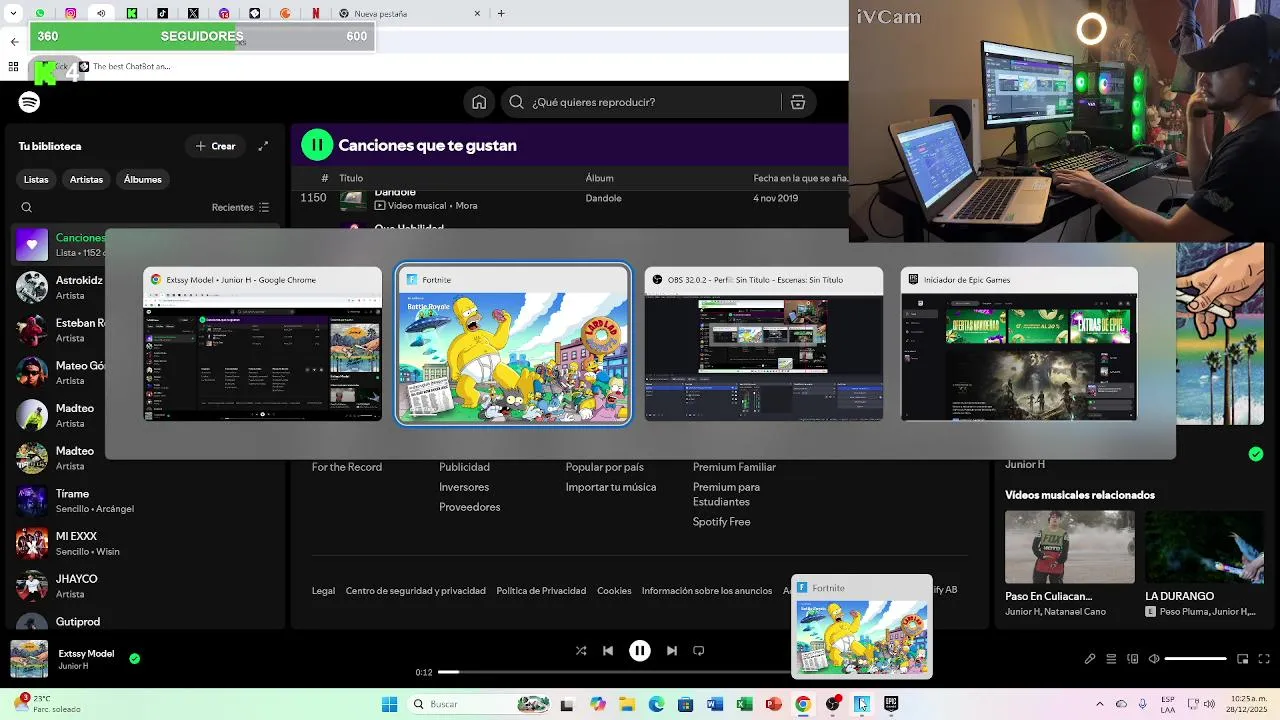Open the Recientes sort dropdown
This screenshot has height=720, width=1280.
[x=240, y=208]
